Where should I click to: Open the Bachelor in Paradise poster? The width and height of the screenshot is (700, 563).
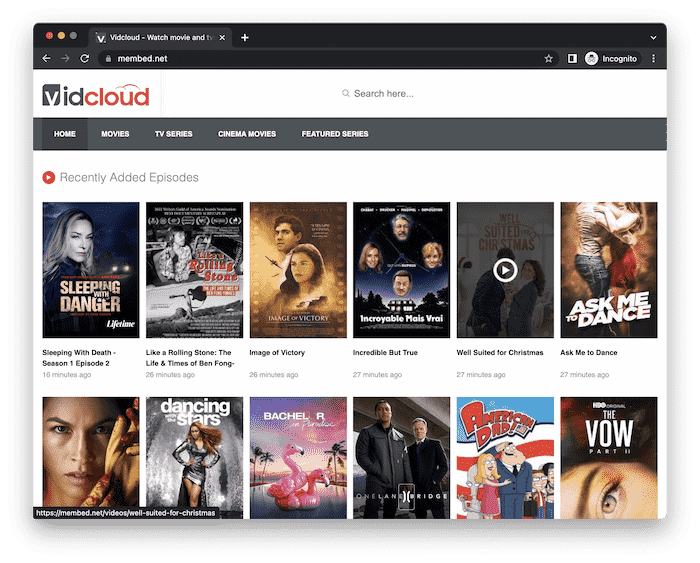click(298, 458)
